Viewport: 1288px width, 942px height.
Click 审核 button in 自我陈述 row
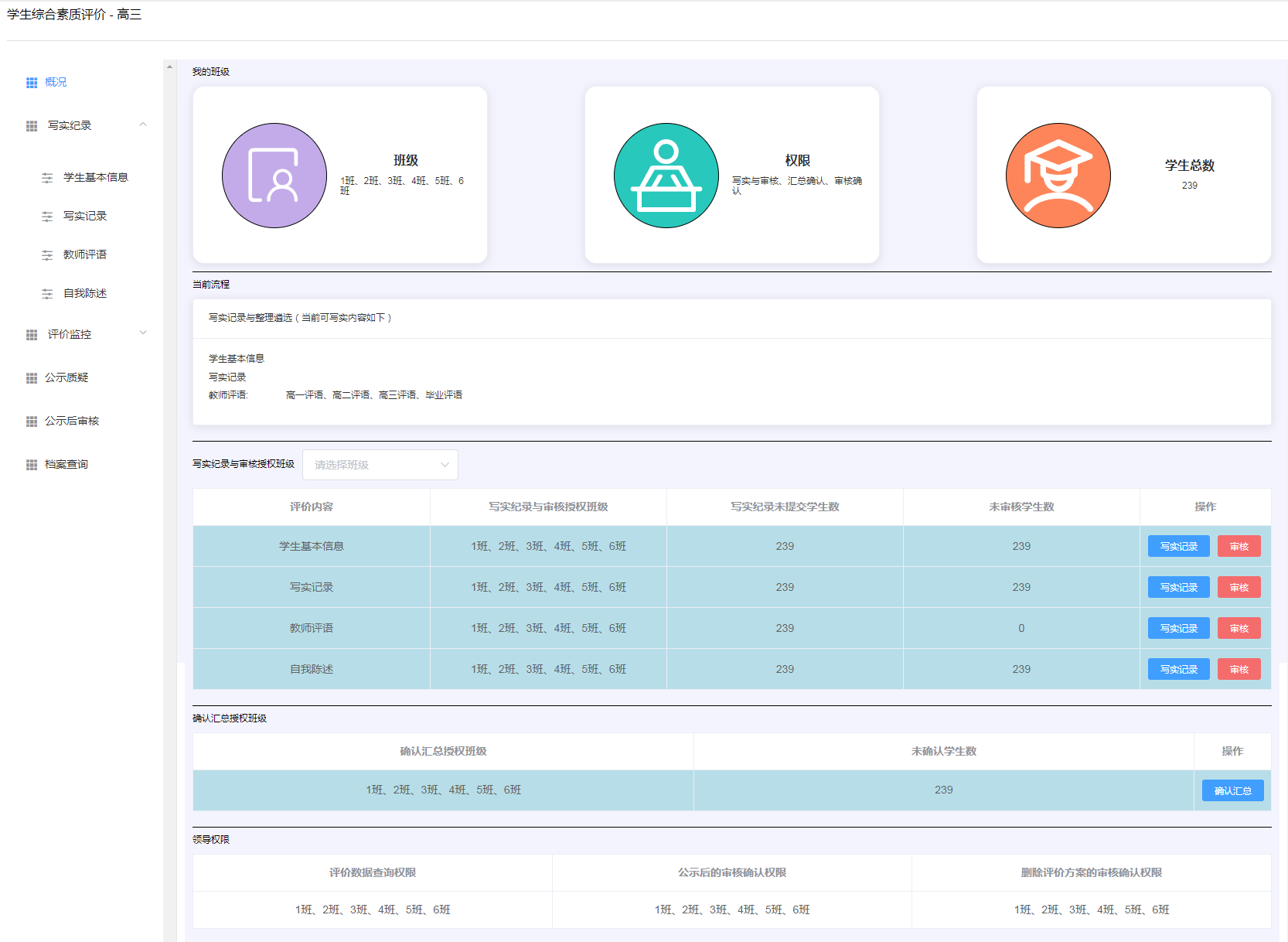point(1239,669)
